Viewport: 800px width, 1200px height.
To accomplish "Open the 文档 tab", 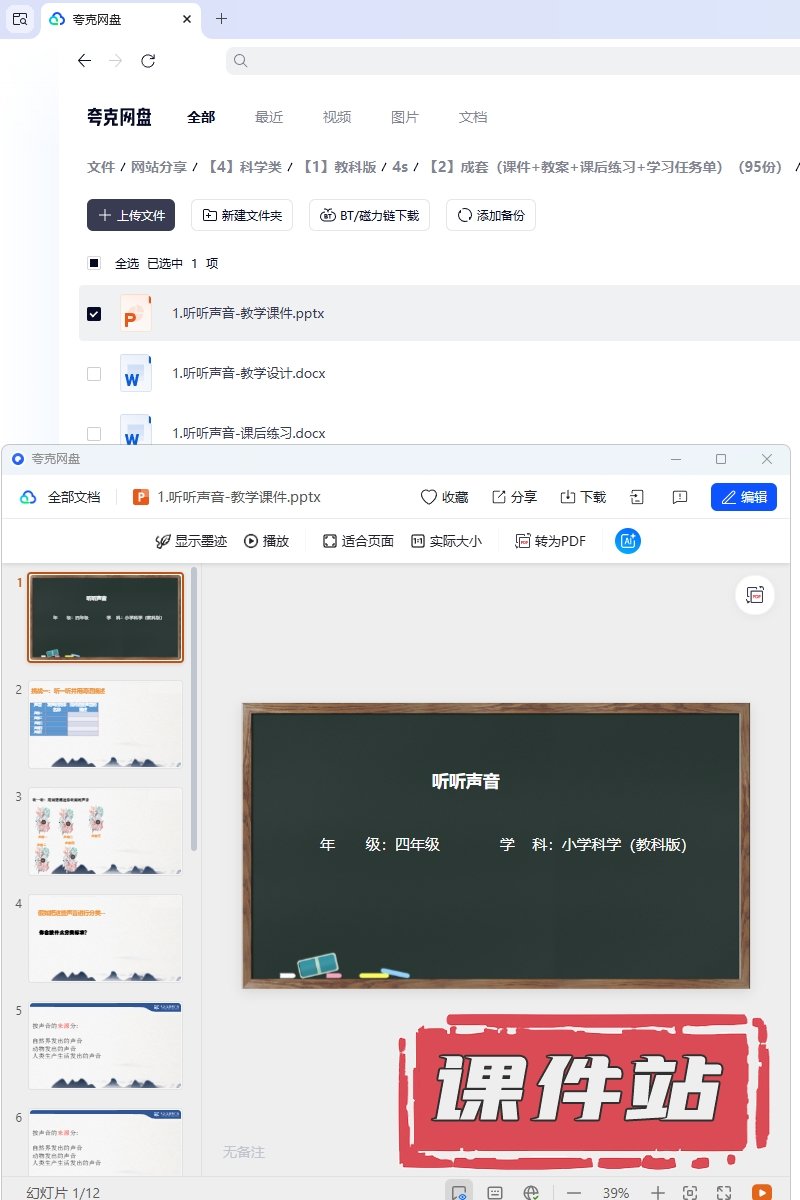I will coord(472,117).
